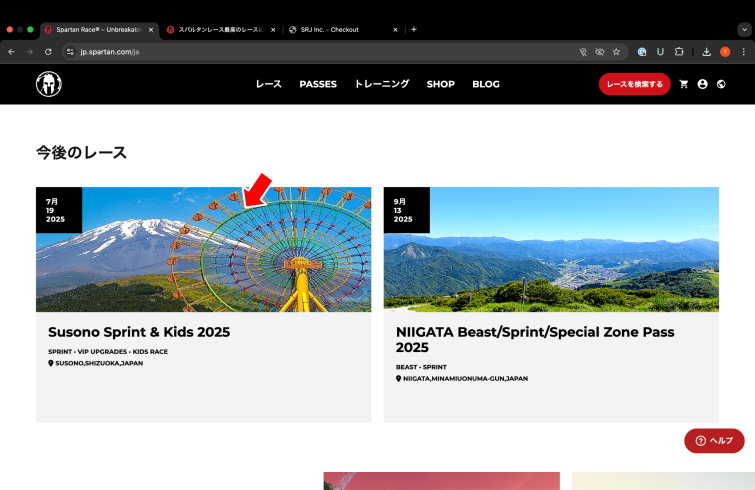Click the U extension icon
This screenshot has width=755, height=490.
[x=661, y=52]
